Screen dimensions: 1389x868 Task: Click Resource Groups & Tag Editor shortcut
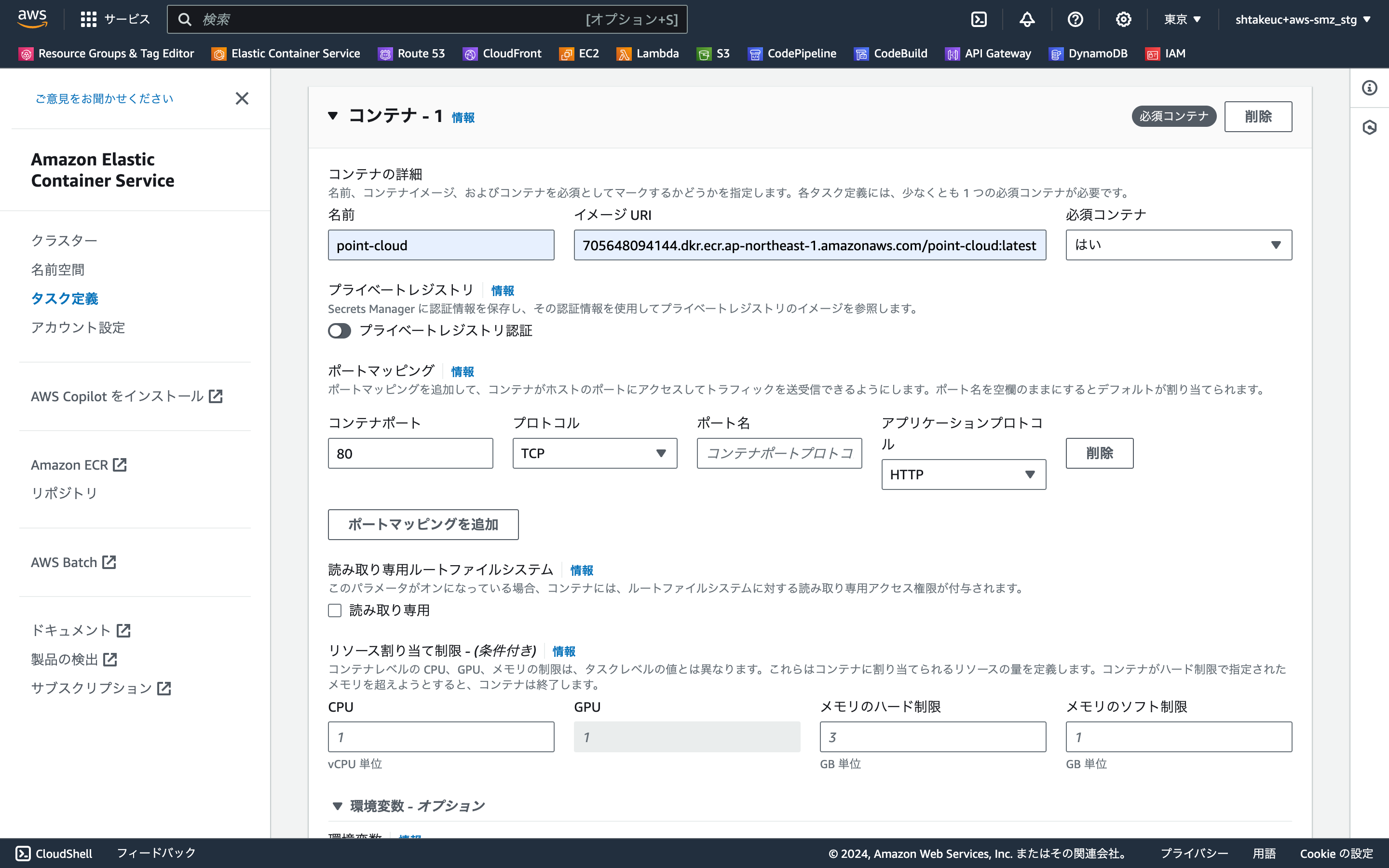point(107,54)
